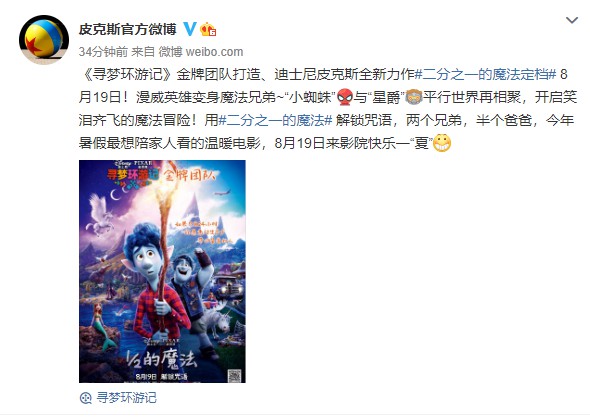Click the white pegasus on the poster

[x=100, y=215]
